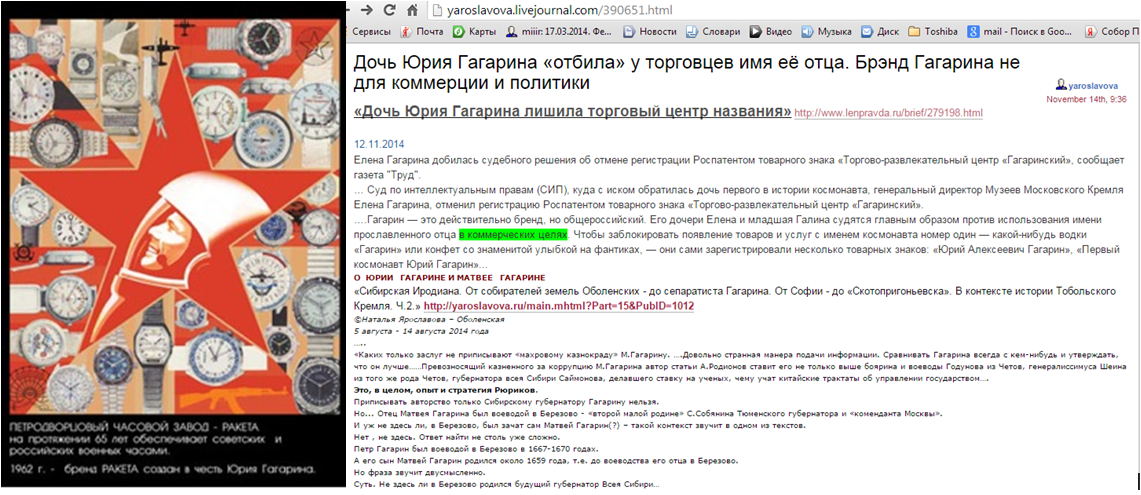
Task: Click the user icon beside yaroslavova
Action: point(1062,85)
